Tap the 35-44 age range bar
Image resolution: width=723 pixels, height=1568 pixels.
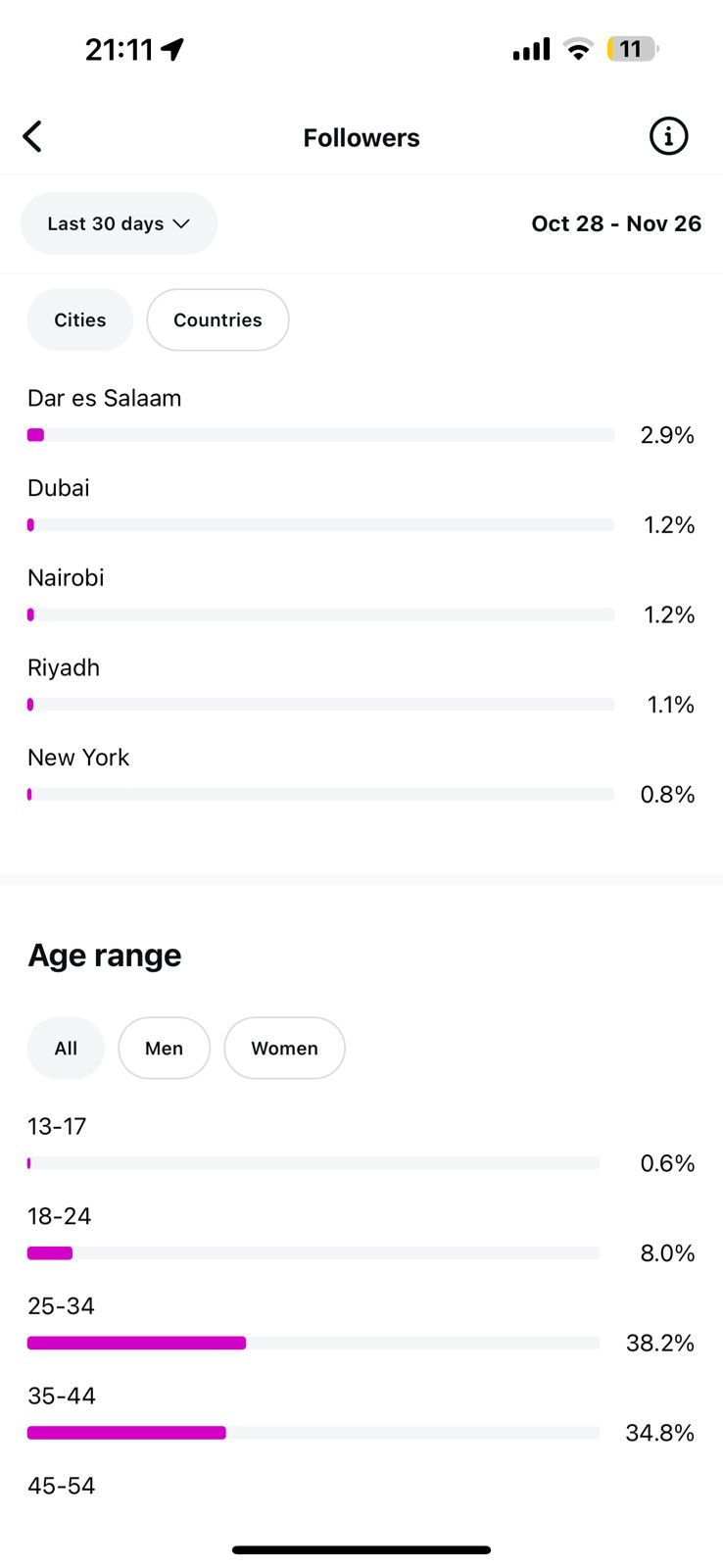(x=313, y=1433)
